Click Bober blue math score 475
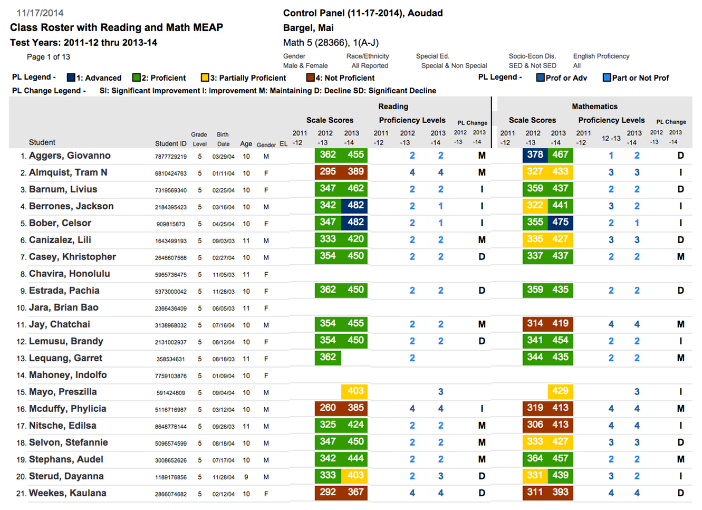This screenshot has width=702, height=510. 561,223
